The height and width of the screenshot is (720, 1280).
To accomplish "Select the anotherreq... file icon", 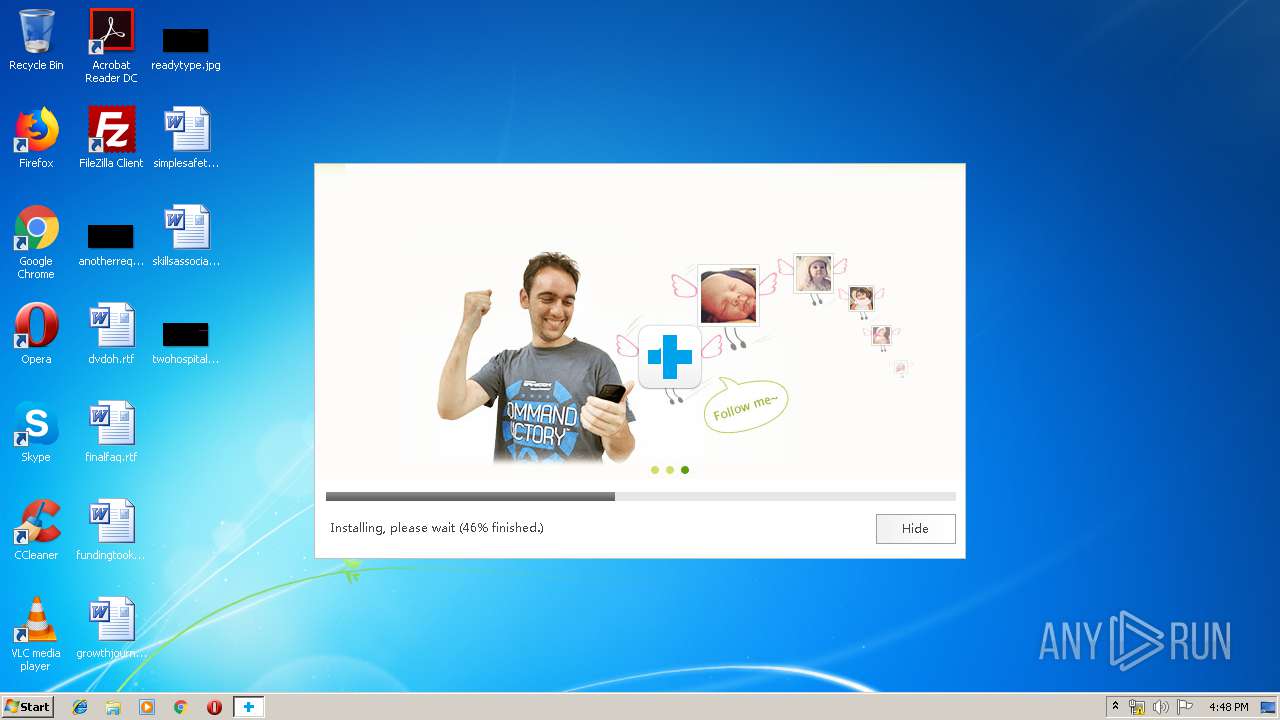I will [x=111, y=245].
